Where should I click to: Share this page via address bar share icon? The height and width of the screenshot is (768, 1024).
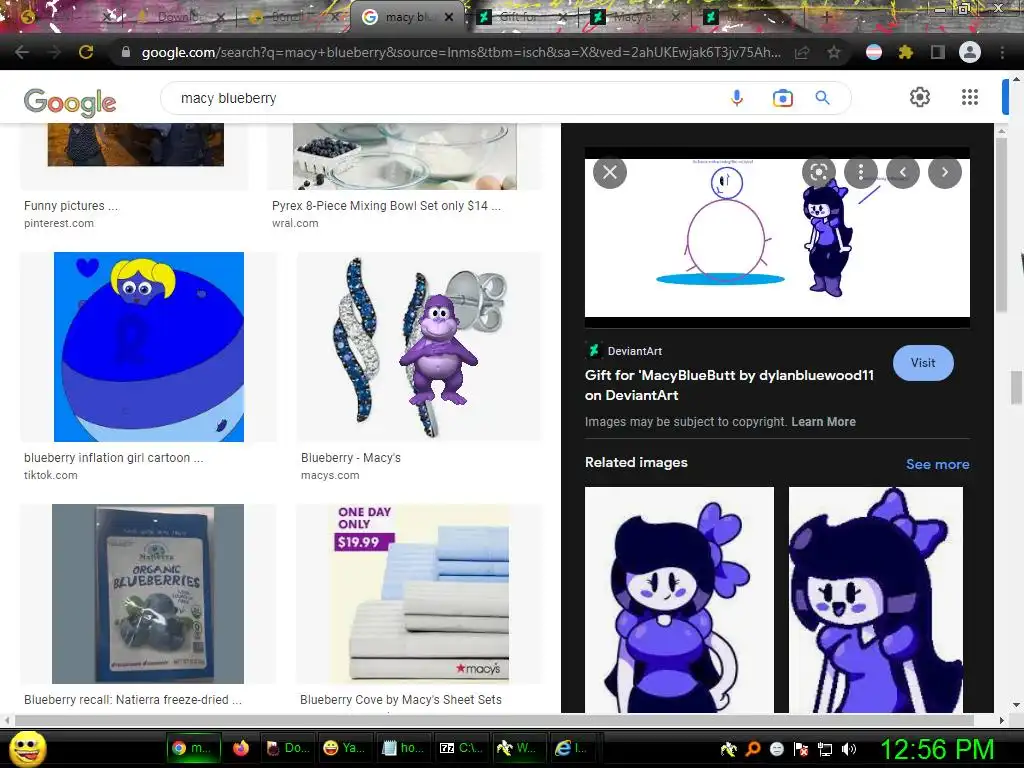click(802, 52)
